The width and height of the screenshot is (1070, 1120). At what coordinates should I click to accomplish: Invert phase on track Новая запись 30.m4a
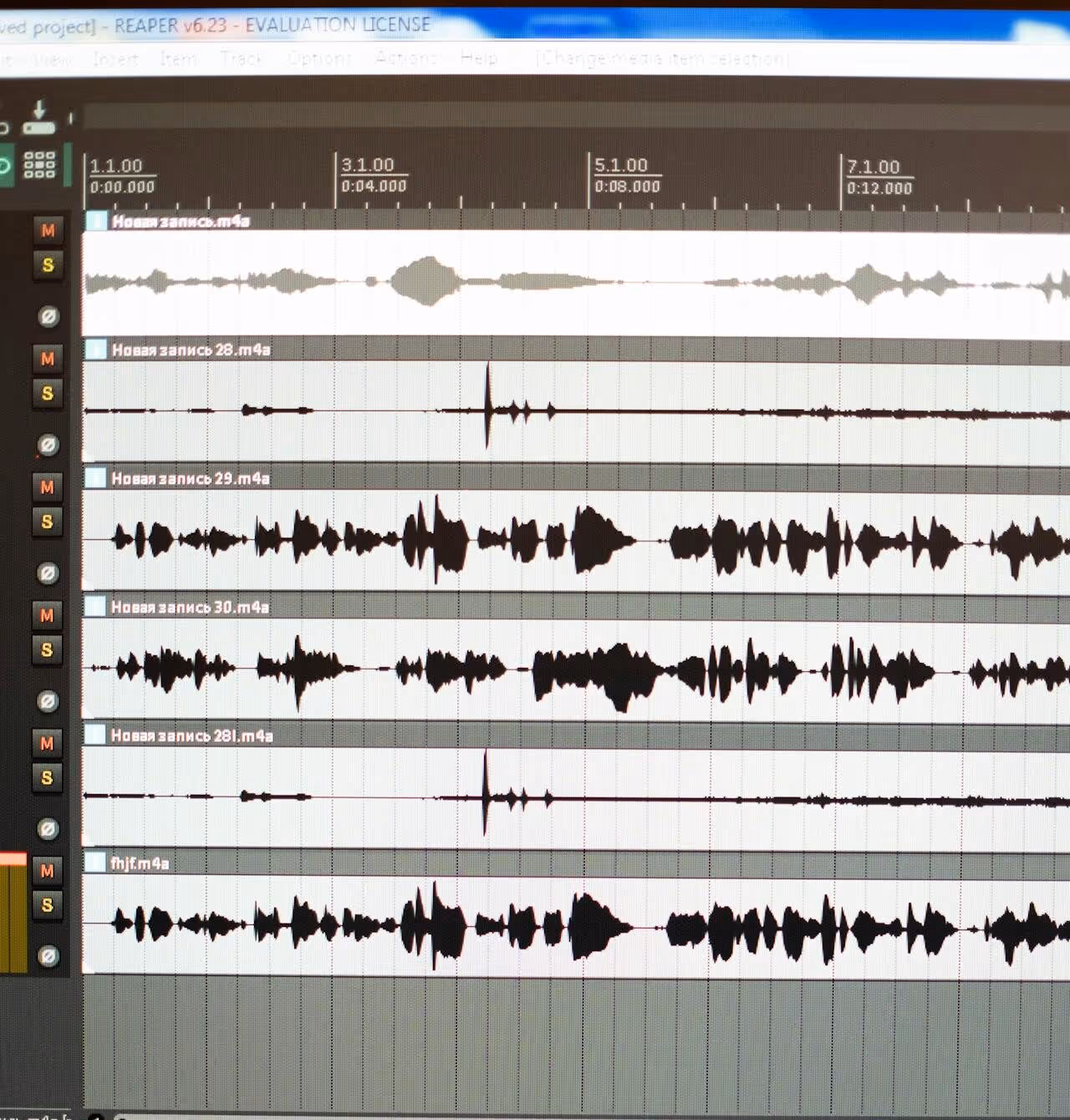pos(48,701)
